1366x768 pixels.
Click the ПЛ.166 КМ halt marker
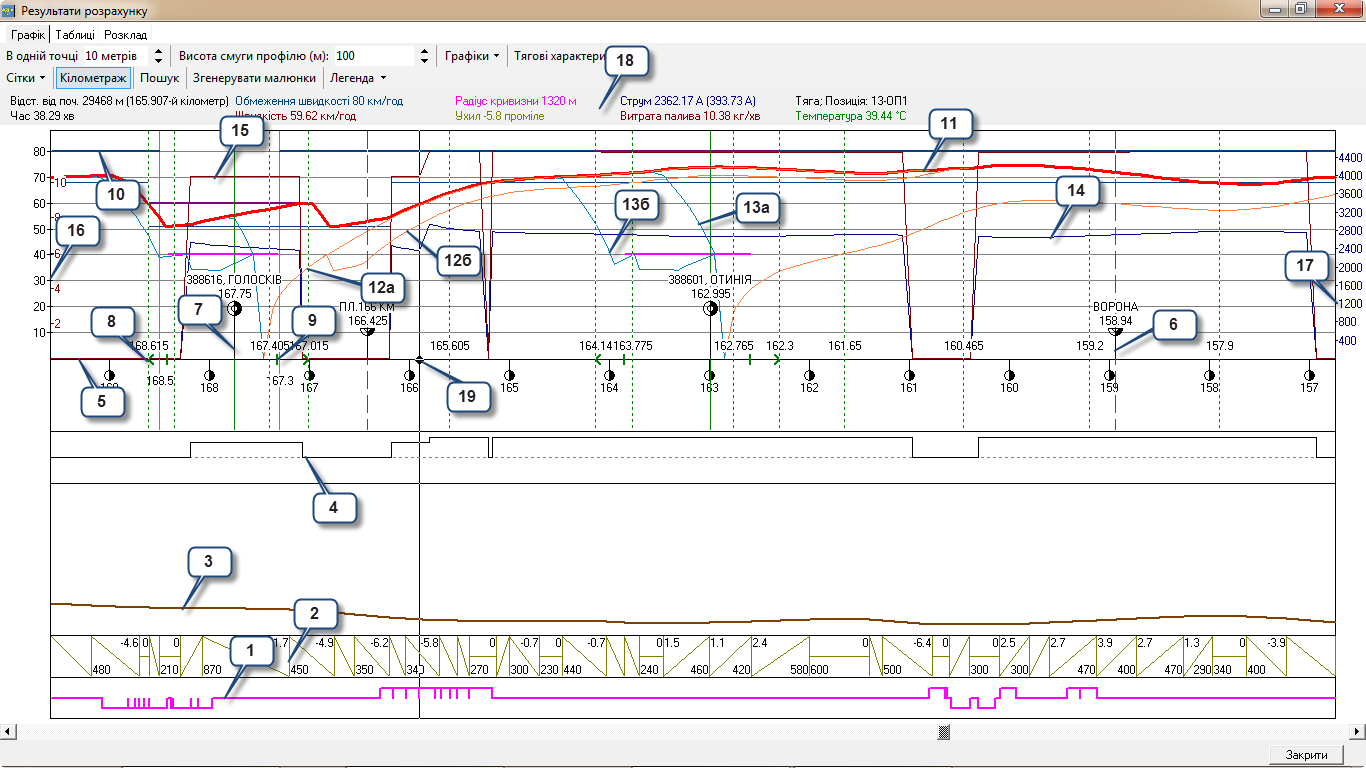pos(368,331)
